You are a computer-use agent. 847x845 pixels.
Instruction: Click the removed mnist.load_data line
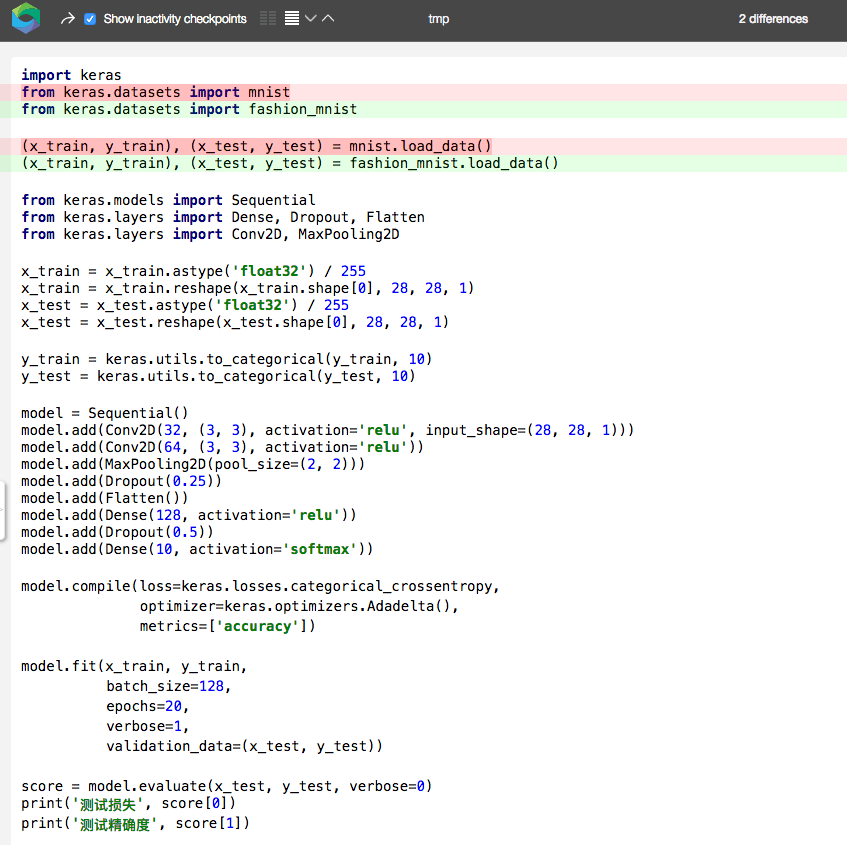click(255, 146)
